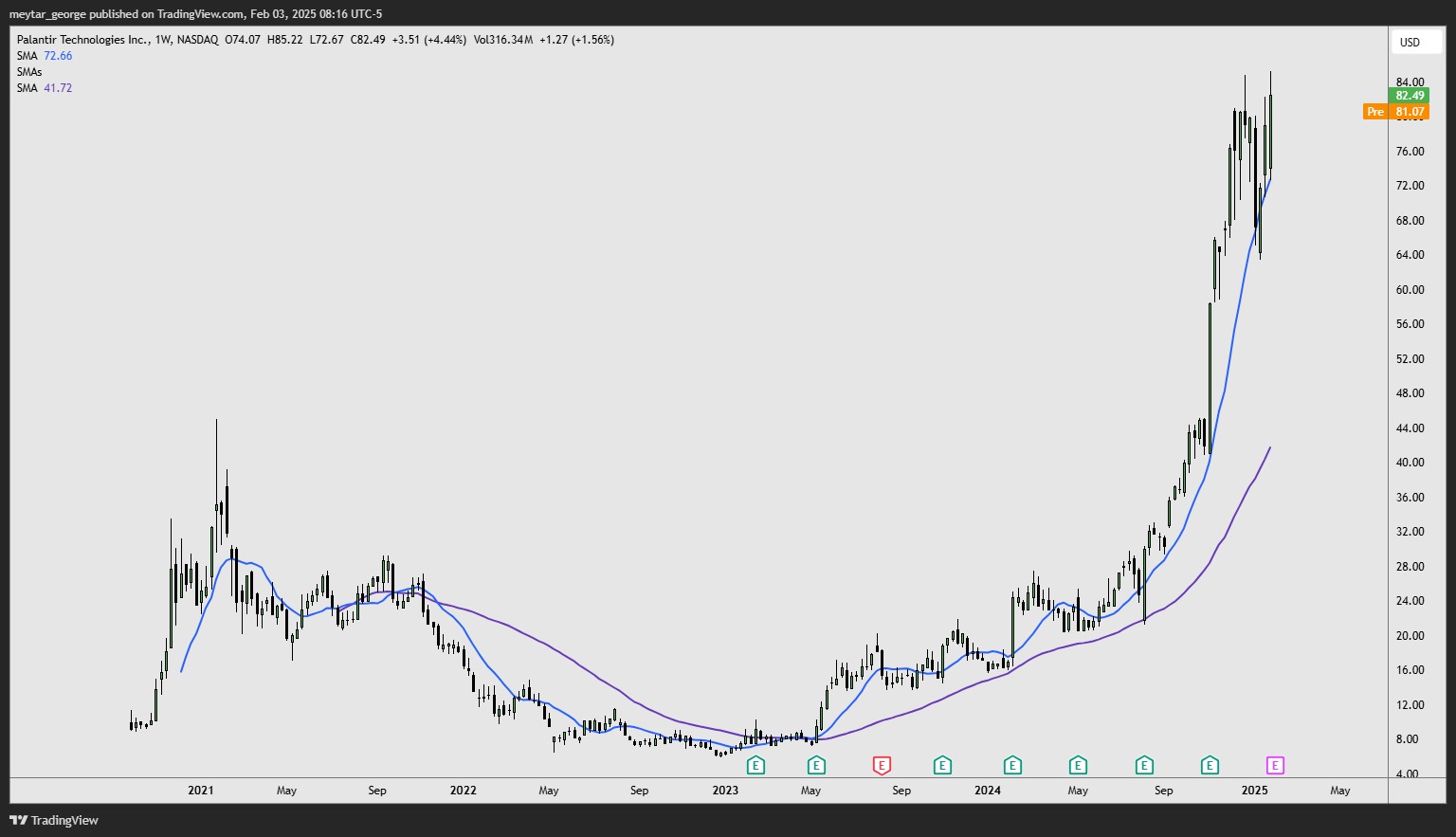Click the 16.00 price axis label
Viewport: 1456px width, 837px height.
1410,670
